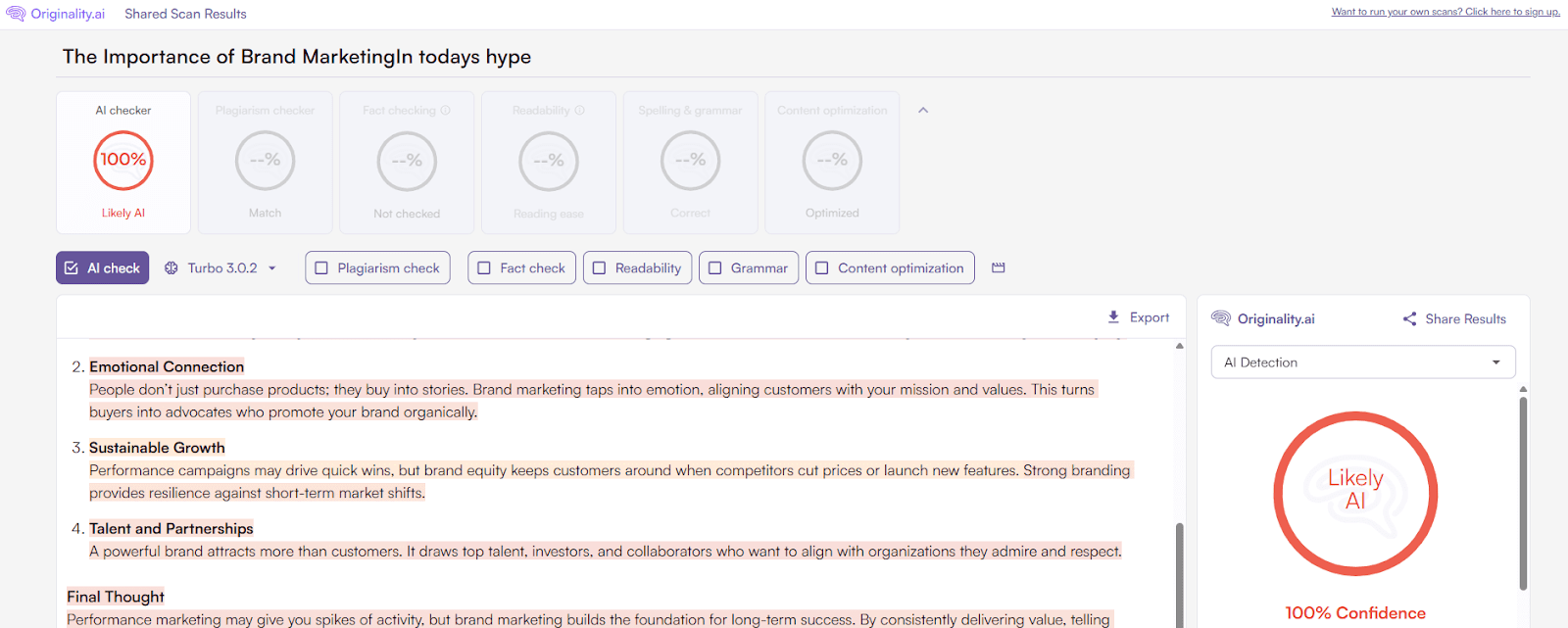Open the AI Detection dropdown
The width and height of the screenshot is (1568, 628).
[x=1363, y=362]
